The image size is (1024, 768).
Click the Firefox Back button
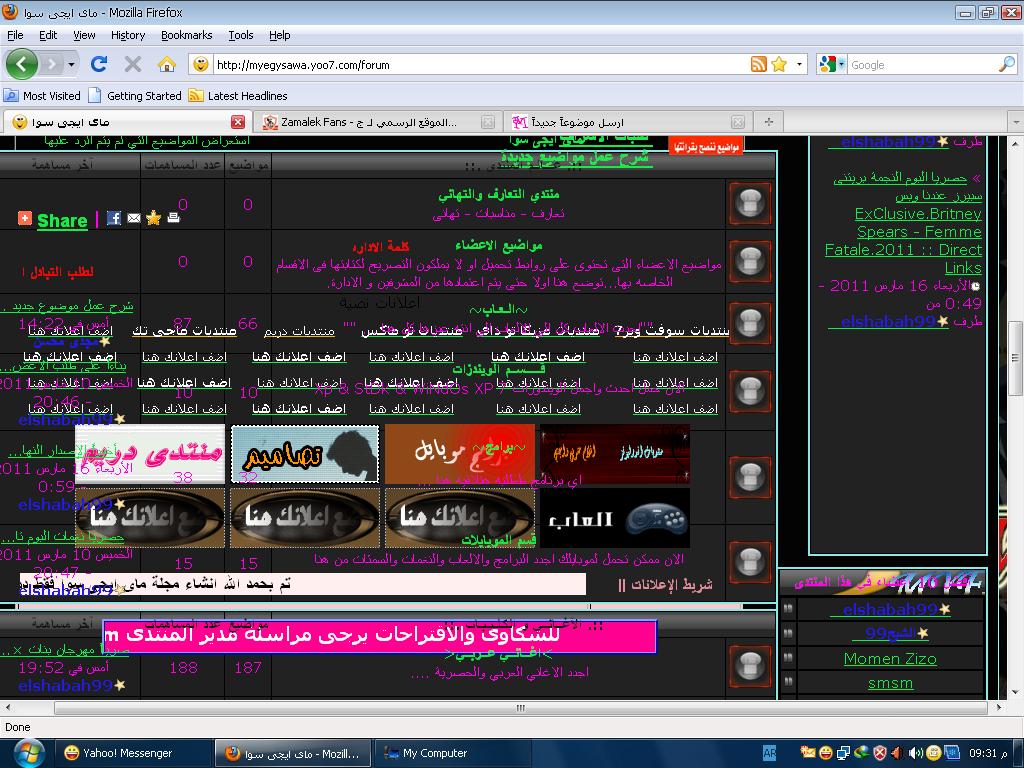point(22,64)
